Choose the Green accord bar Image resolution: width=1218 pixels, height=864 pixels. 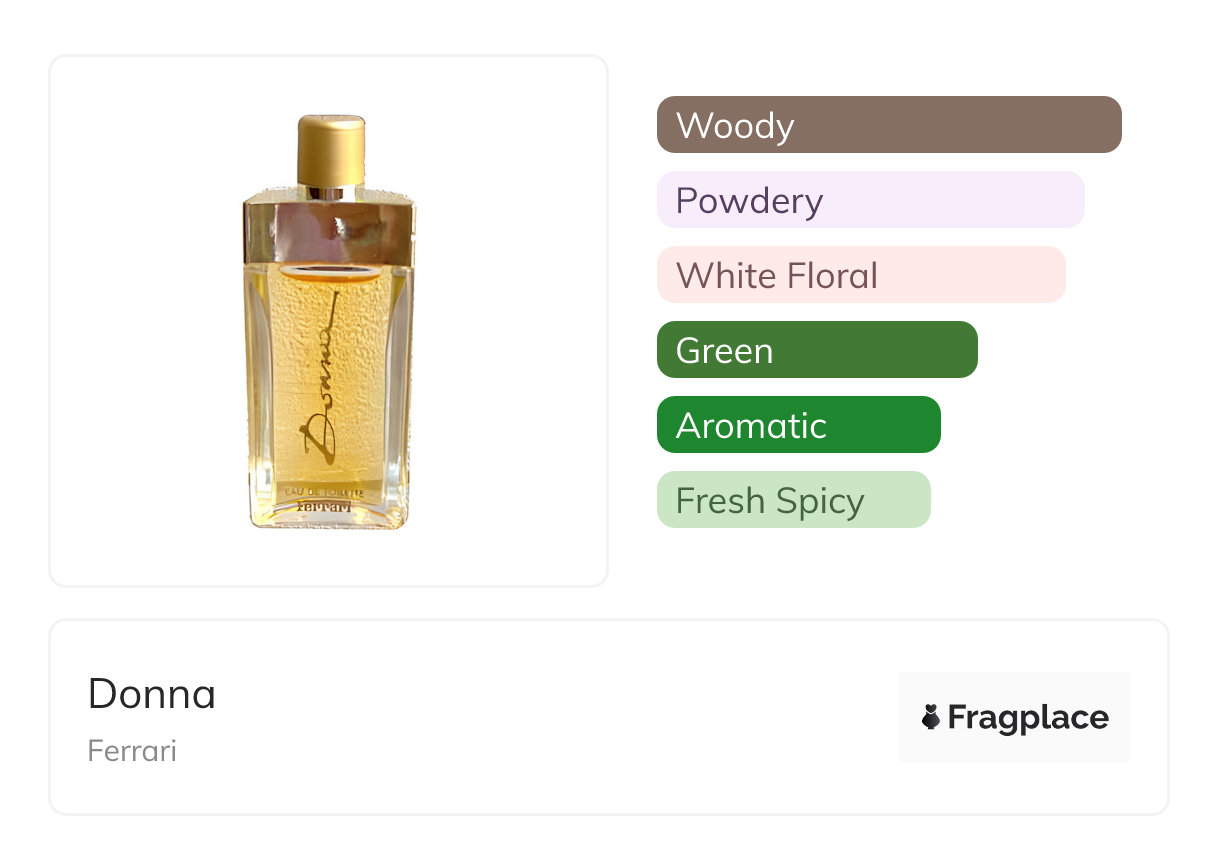coord(816,350)
